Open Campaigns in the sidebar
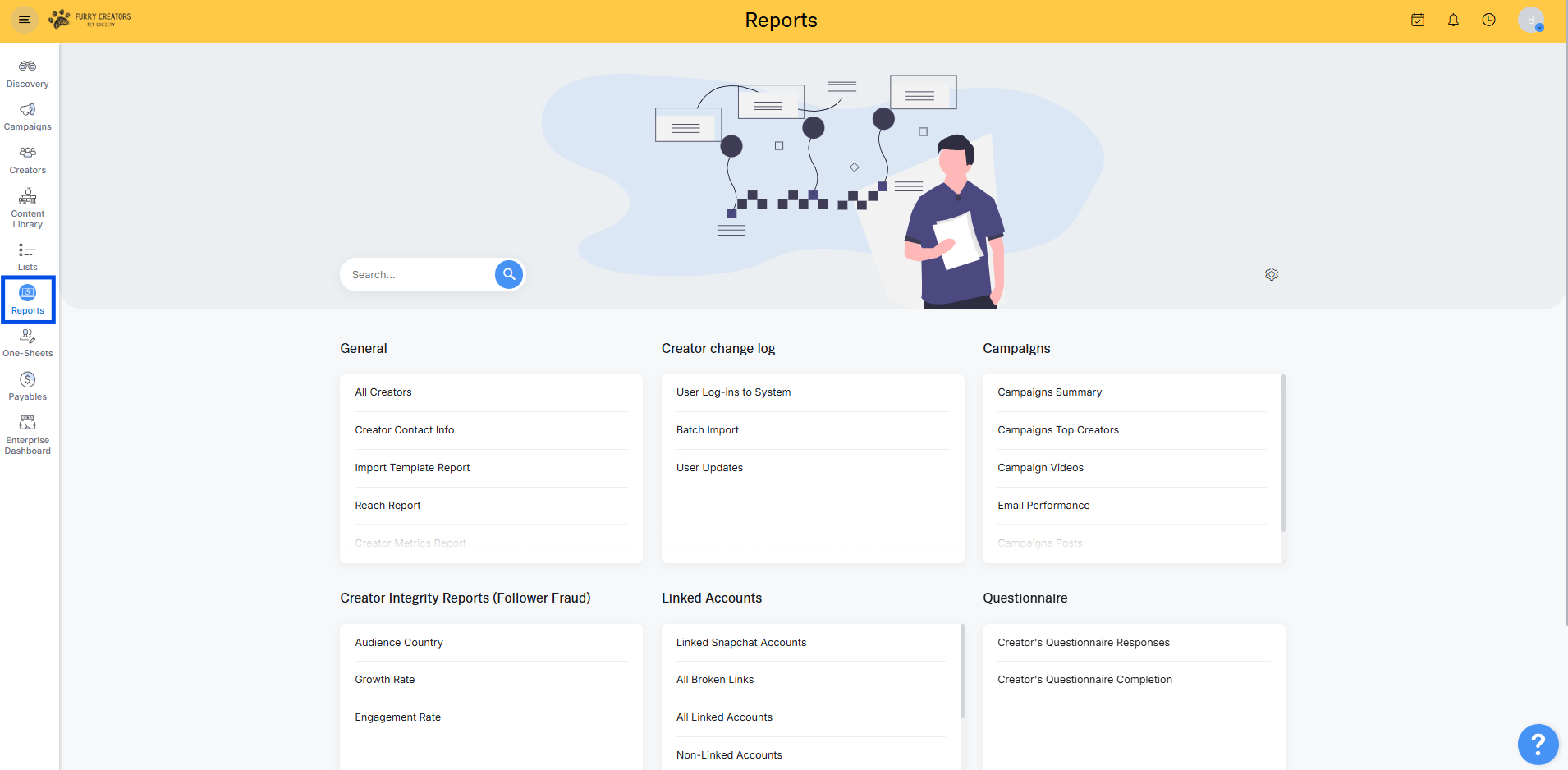This screenshot has height=770, width=1568. [28, 117]
